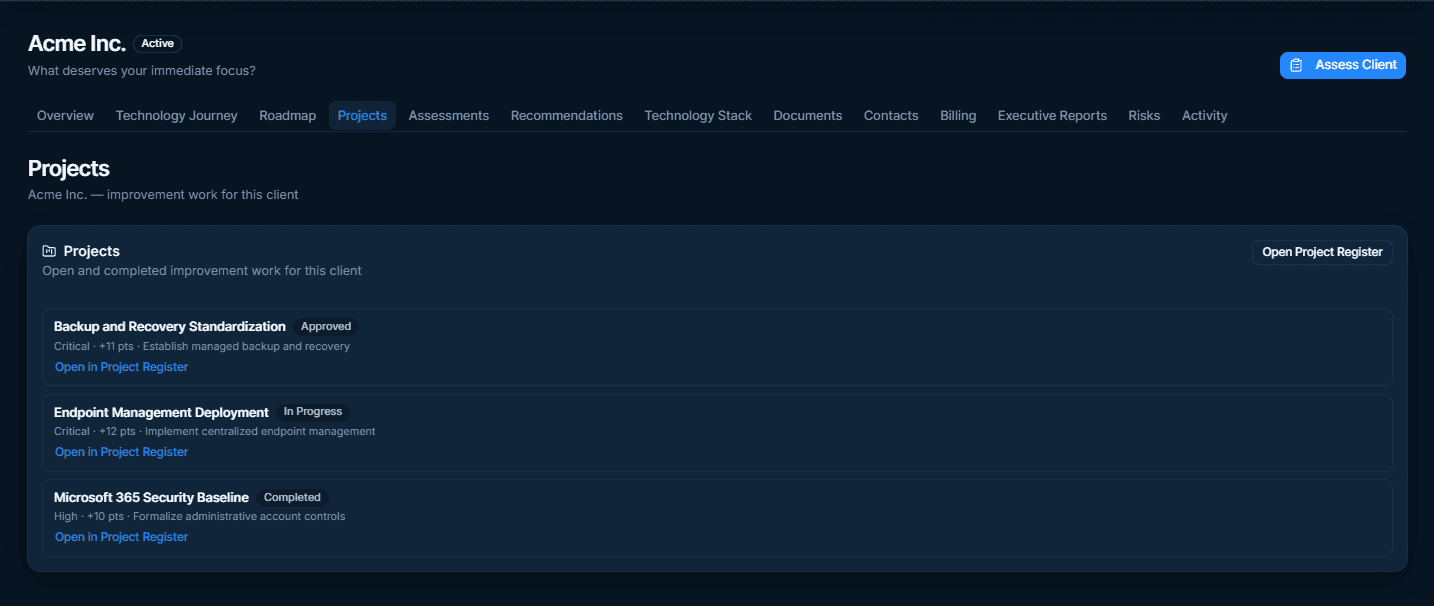
Task: Click the large Projects page heading
Action: pyautogui.click(x=68, y=169)
